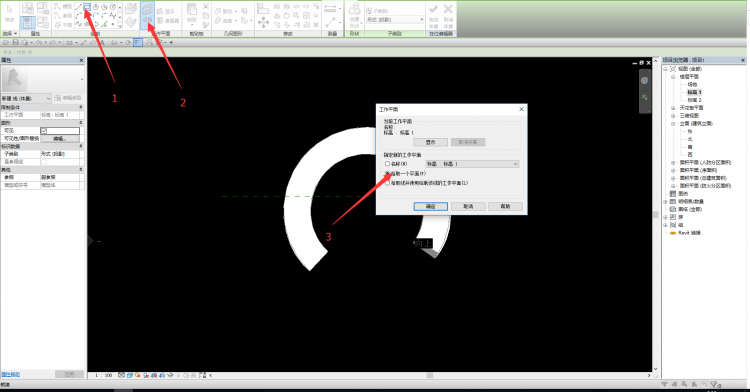Open the Properties help link
This screenshot has width=750, height=392.
[x=11, y=374]
